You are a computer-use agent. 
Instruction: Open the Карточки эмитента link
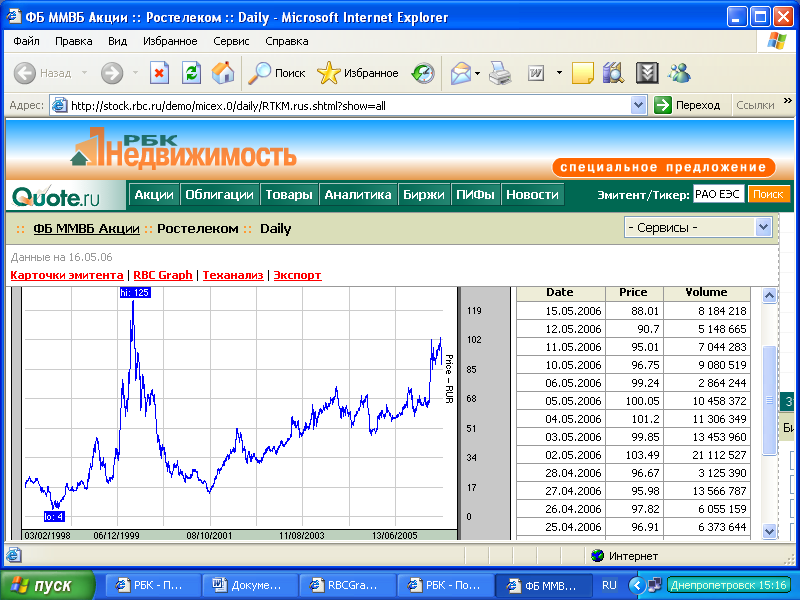67,275
